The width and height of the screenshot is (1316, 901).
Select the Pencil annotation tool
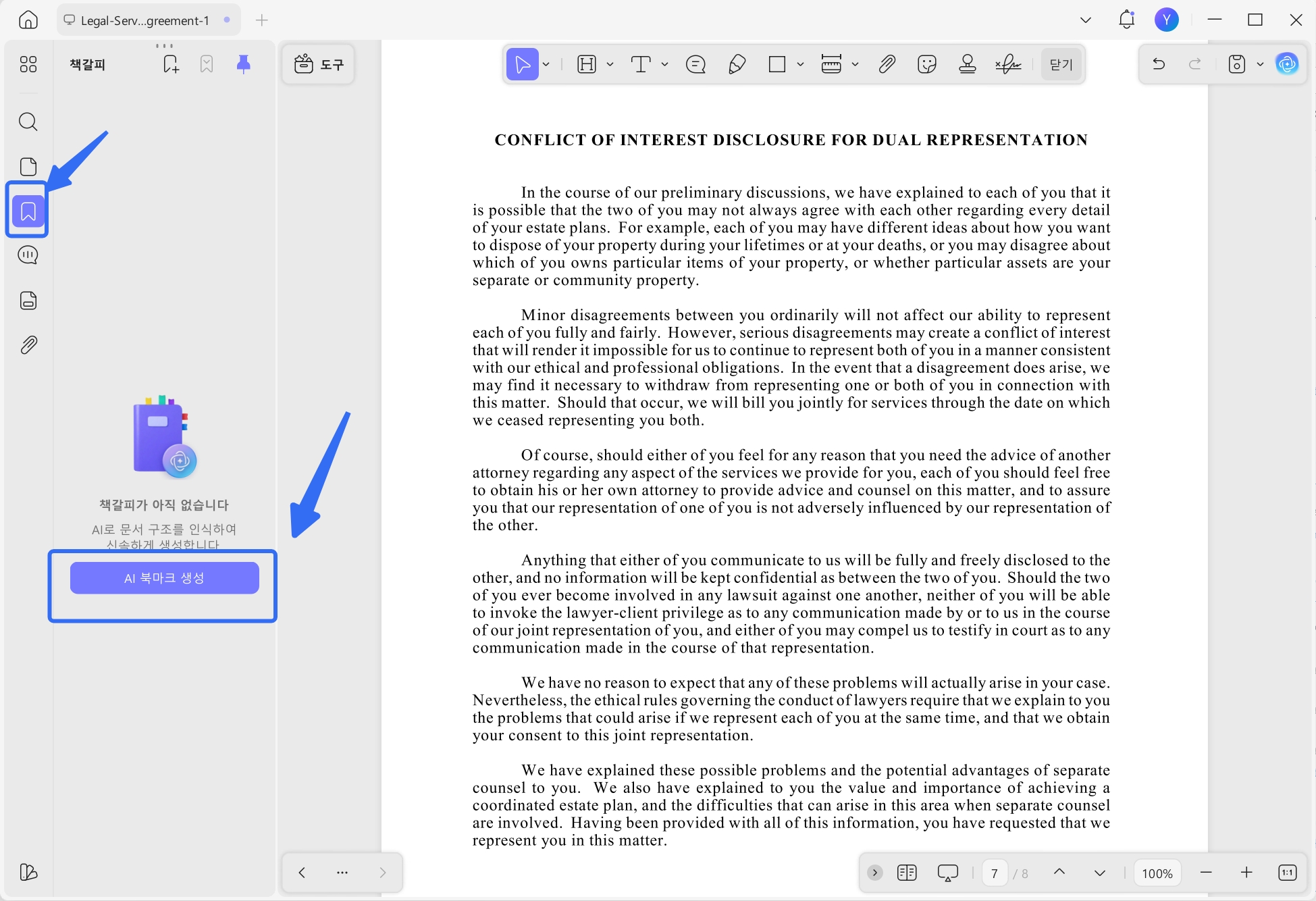click(736, 64)
